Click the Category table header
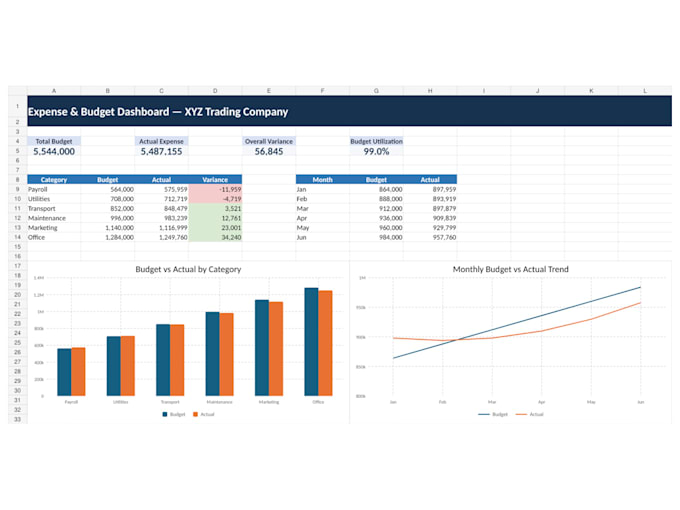The height and width of the screenshot is (510, 680). click(54, 180)
